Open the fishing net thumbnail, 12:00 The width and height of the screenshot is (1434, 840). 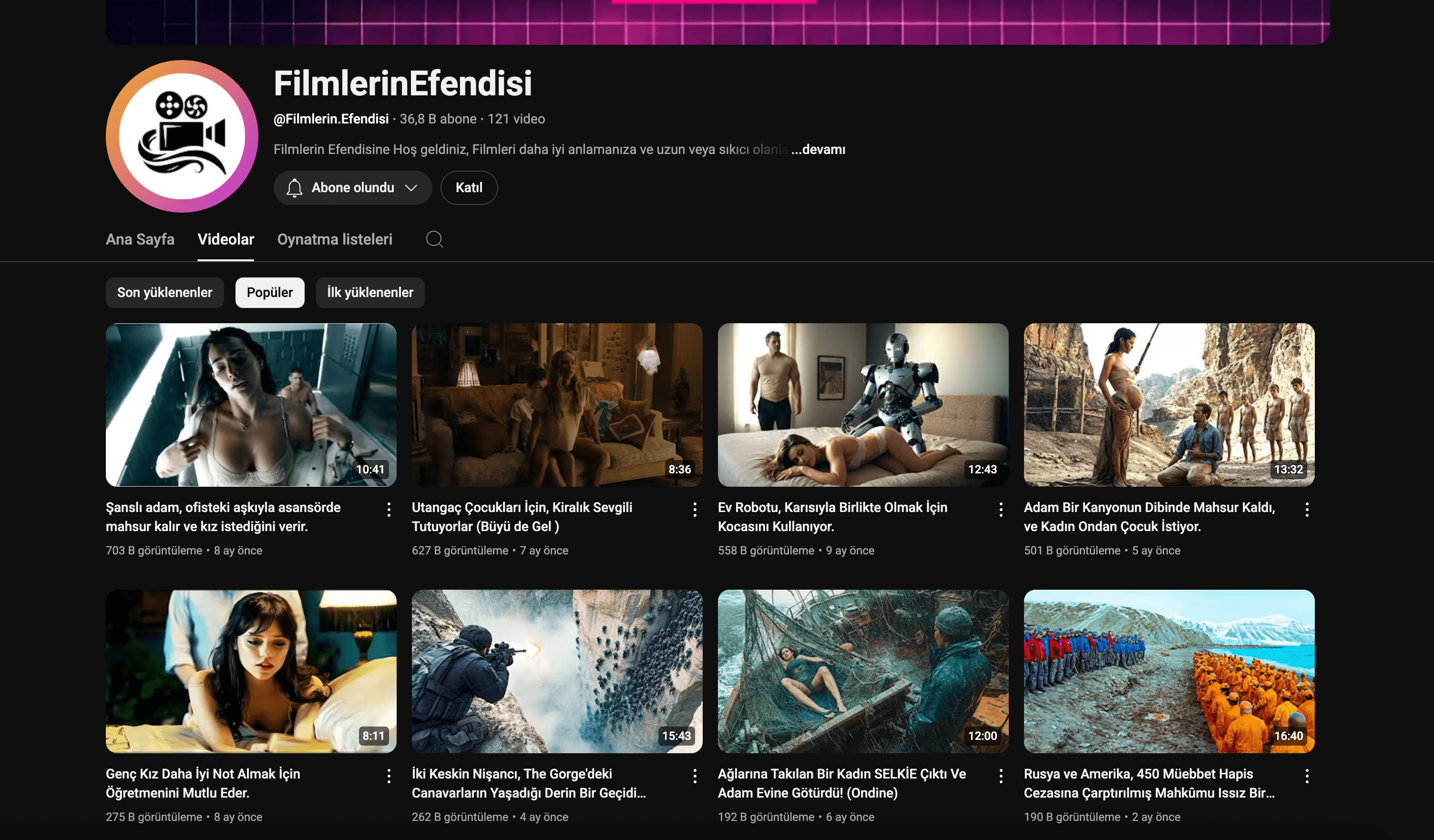point(863,672)
